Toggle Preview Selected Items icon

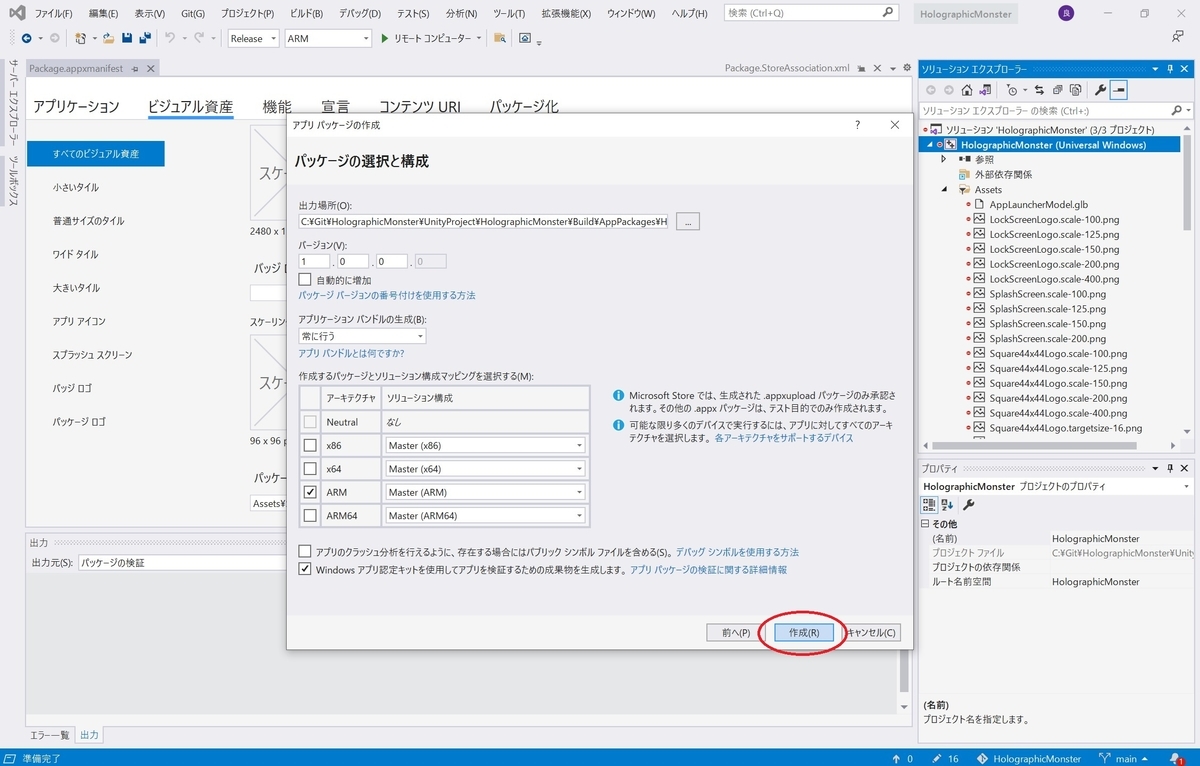[x=1119, y=90]
